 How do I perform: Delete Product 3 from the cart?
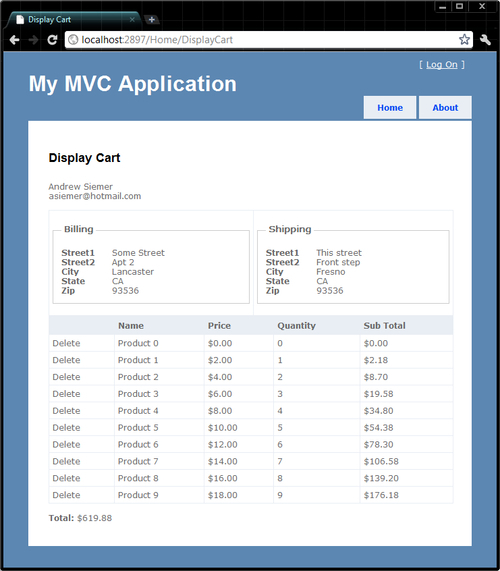(66, 394)
